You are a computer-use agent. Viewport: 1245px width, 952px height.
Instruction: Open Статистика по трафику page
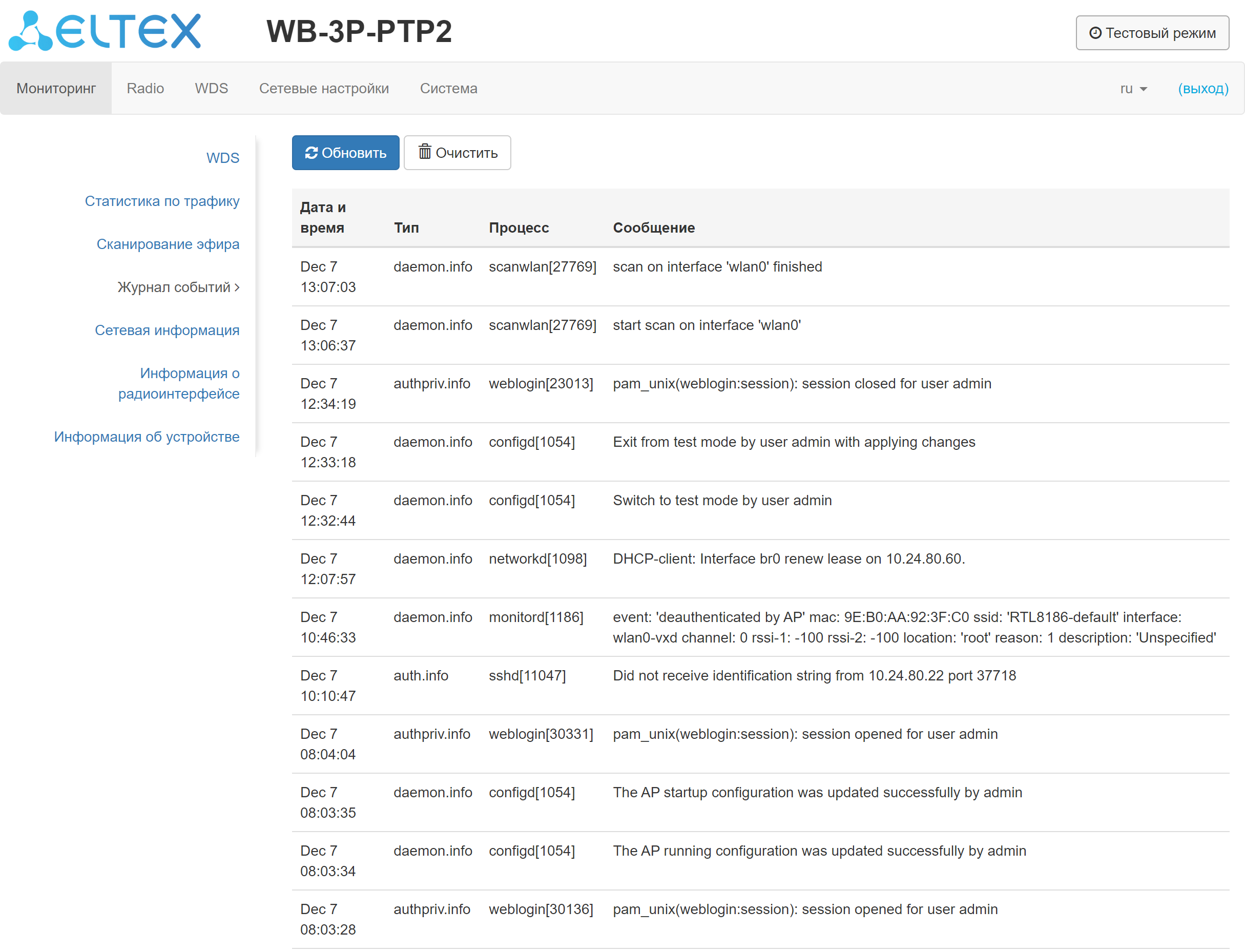pos(161,201)
